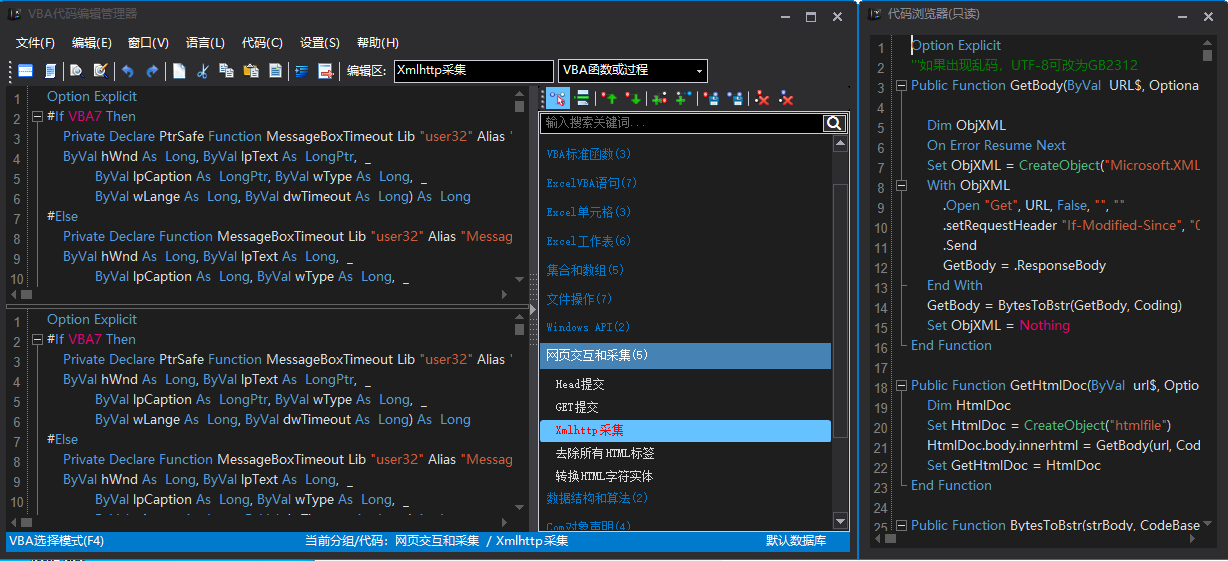Click the green-arrow list insert icon
The height and width of the screenshot is (561, 1228).
point(582,98)
